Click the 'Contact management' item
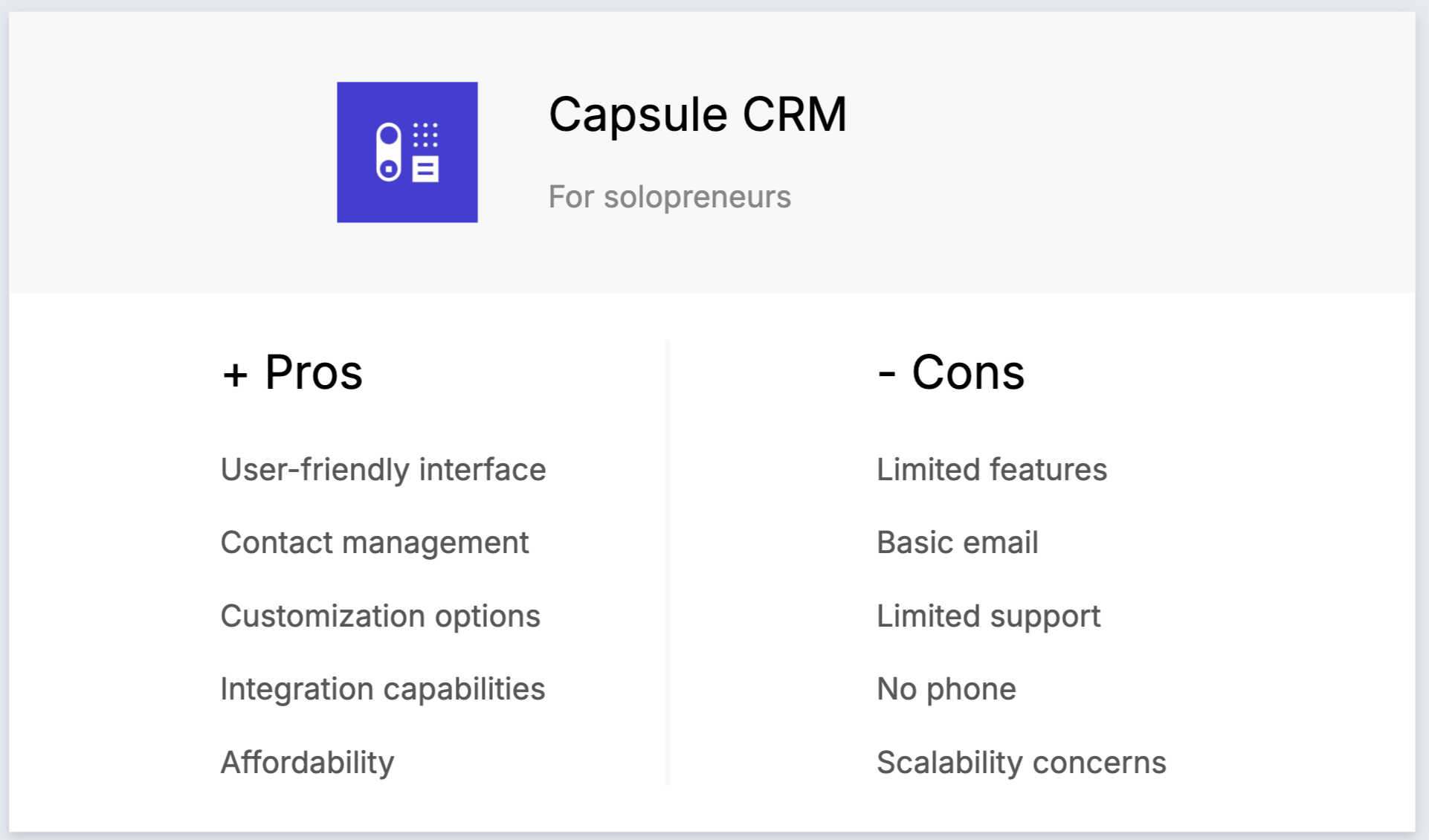The height and width of the screenshot is (840, 1429). 374,543
